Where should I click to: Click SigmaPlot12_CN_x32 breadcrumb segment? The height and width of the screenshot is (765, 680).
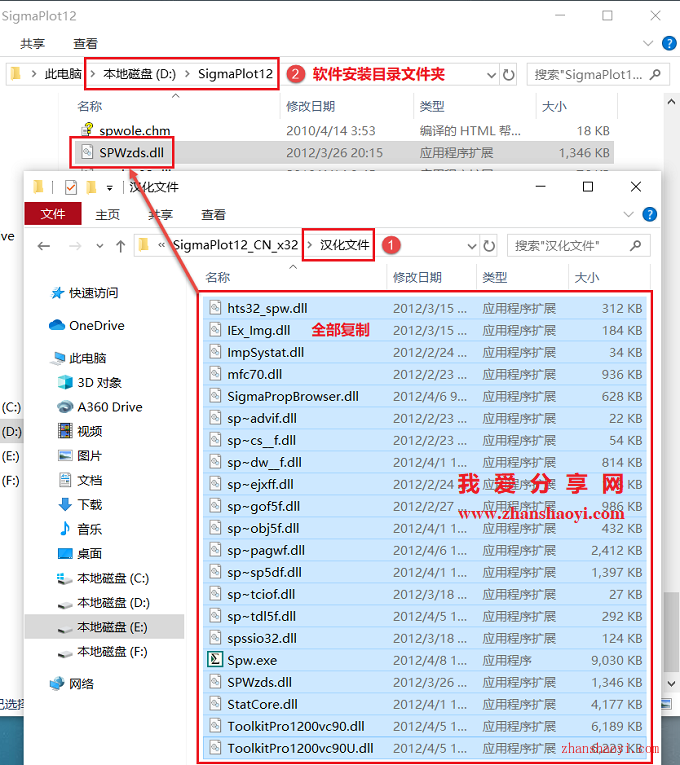point(235,244)
